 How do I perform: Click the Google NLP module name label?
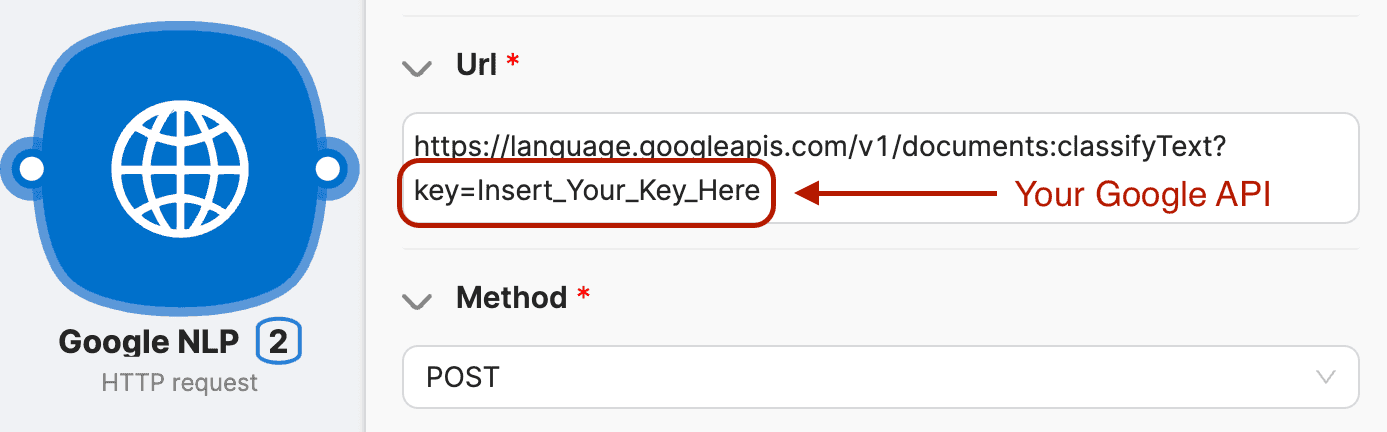149,343
